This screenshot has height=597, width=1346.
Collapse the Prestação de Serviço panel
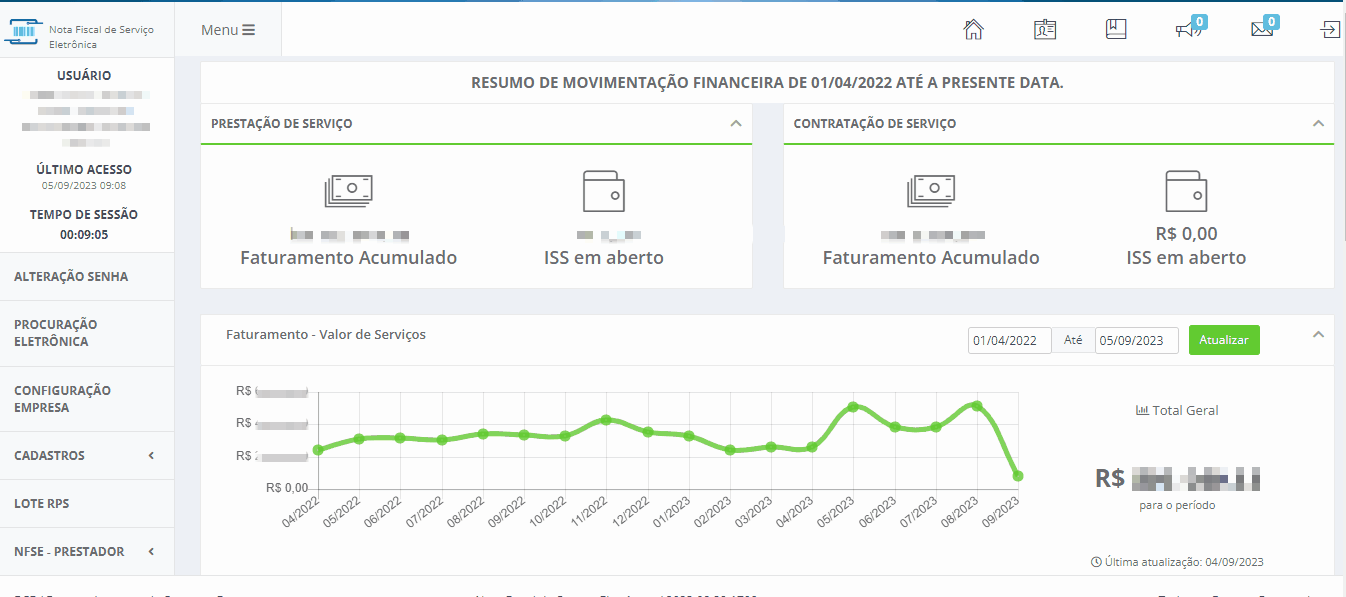[x=737, y=122]
